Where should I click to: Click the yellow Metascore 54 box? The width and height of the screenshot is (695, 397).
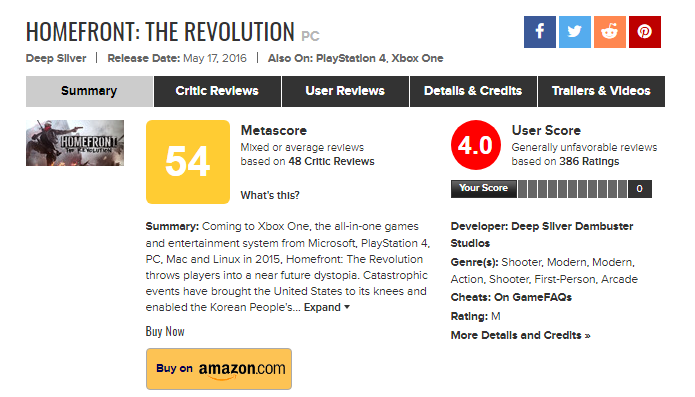click(188, 162)
